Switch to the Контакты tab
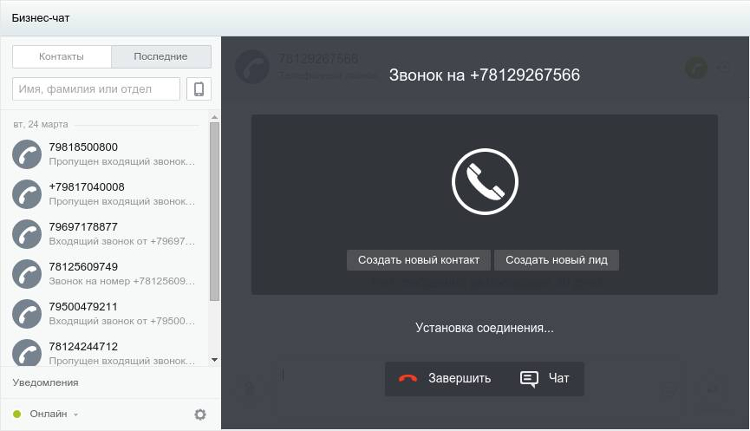Screen dimensions: 750x431 (62, 56)
